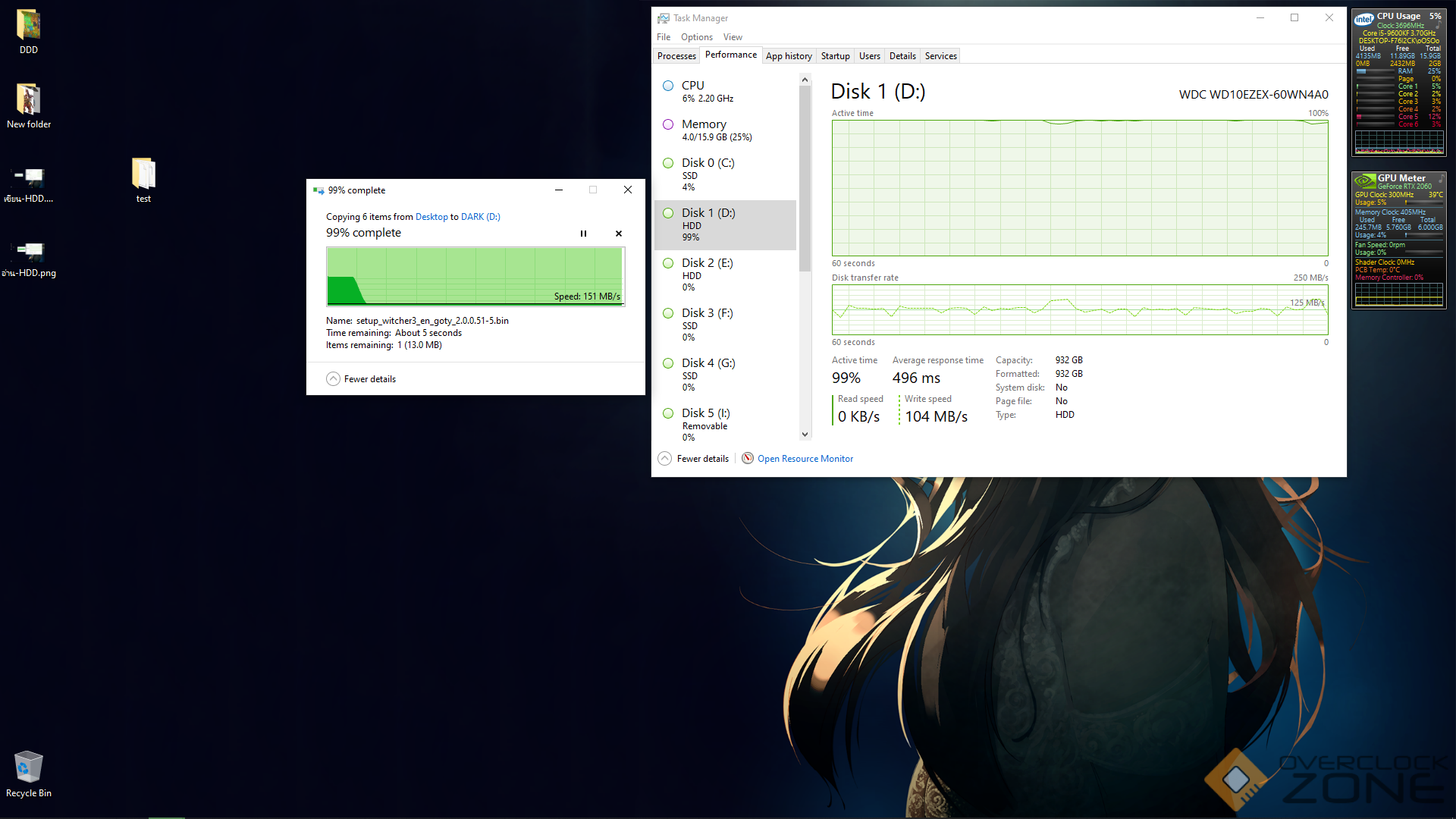This screenshot has height=819, width=1456.
Task: Click the Recycle Bin icon
Action: click(x=28, y=768)
